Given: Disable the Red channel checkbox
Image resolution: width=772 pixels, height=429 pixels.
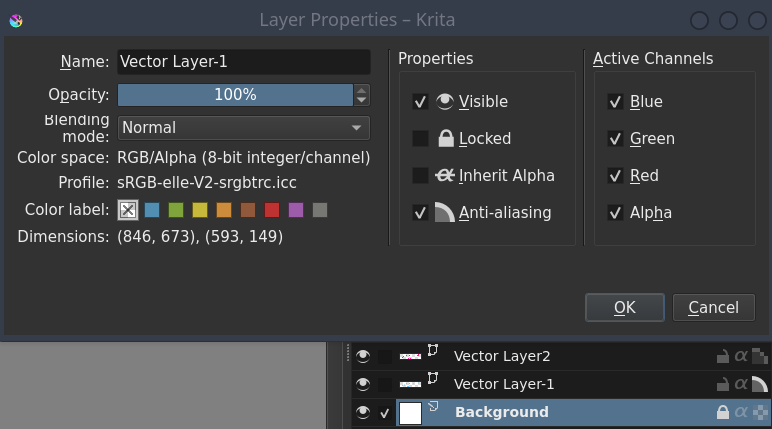Looking at the screenshot, I should coord(615,176).
